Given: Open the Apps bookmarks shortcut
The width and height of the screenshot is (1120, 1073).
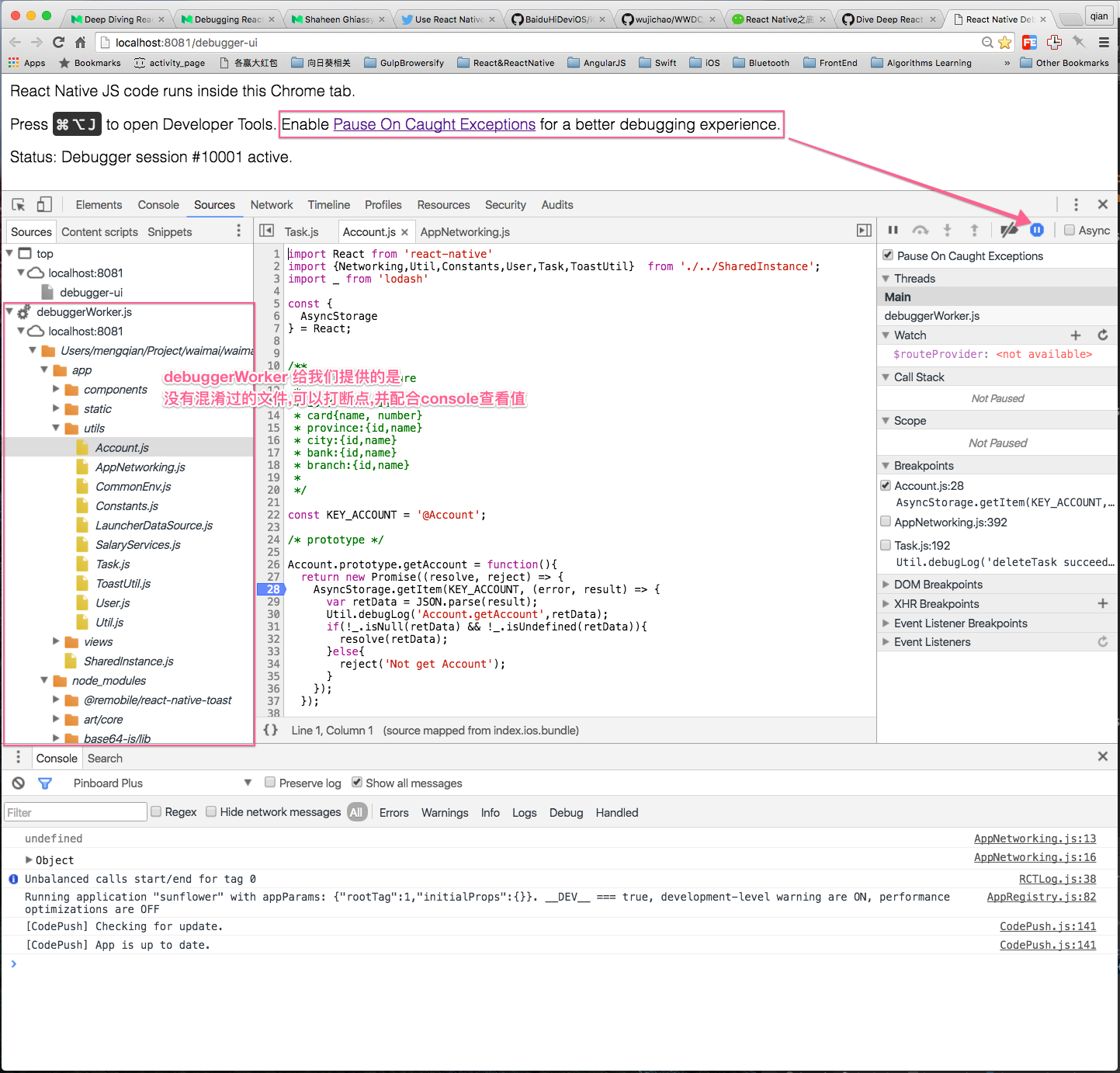Looking at the screenshot, I should 27,63.
